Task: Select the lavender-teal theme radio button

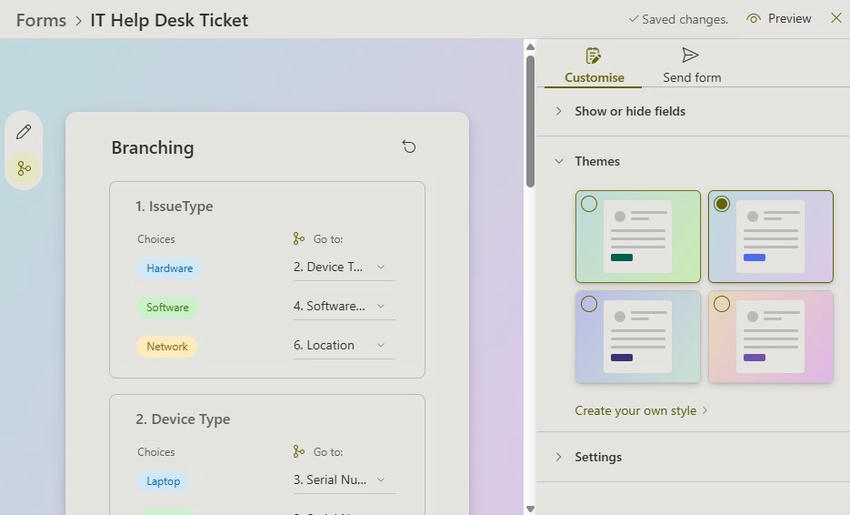Action: coord(589,304)
